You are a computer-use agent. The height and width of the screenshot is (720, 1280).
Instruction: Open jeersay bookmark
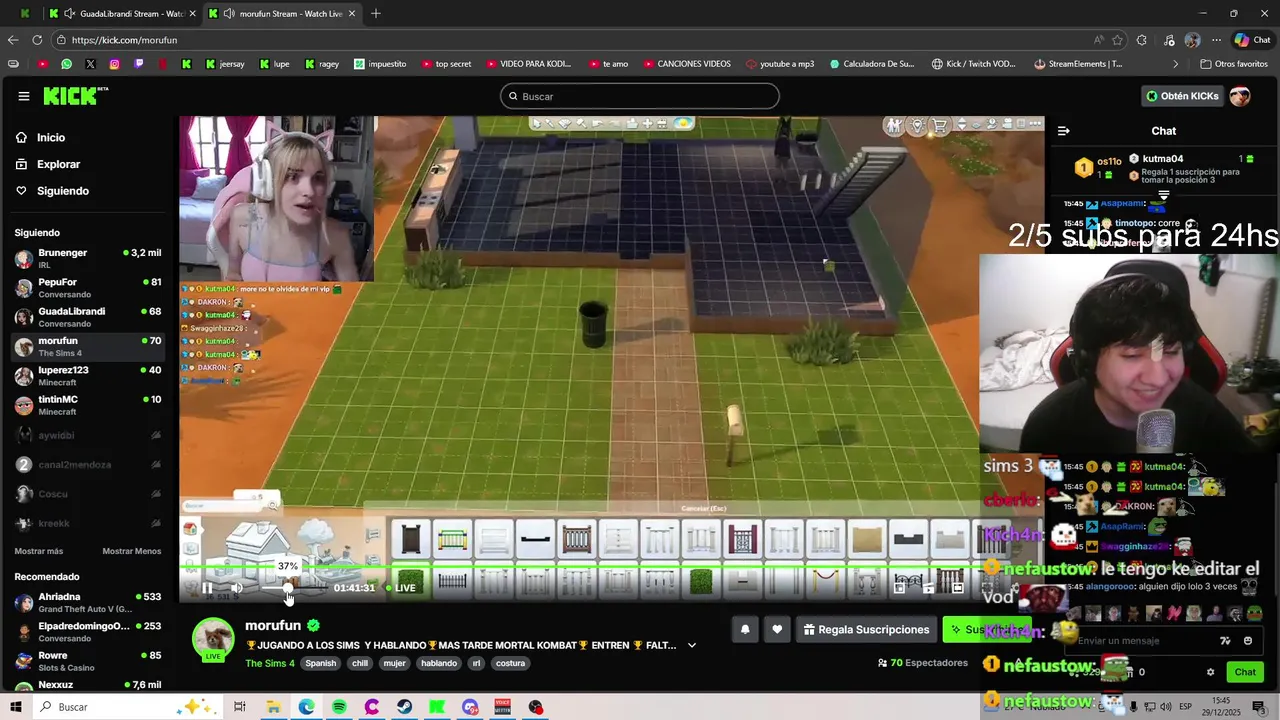click(x=224, y=64)
